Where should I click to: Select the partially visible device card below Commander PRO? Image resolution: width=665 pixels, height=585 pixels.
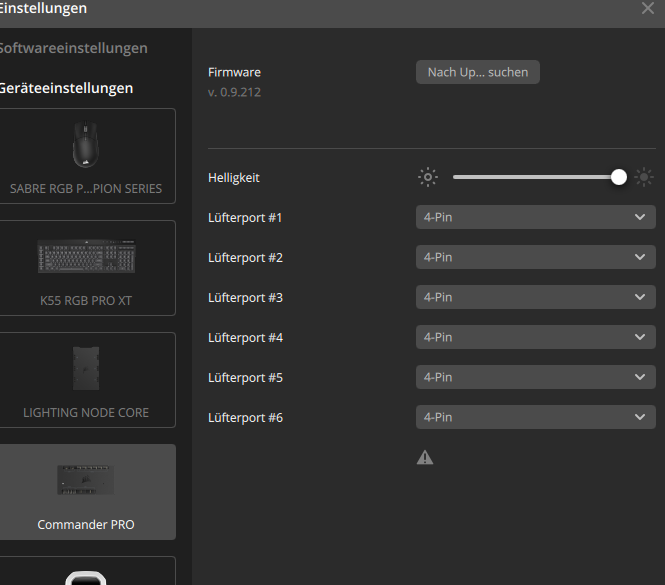86,571
